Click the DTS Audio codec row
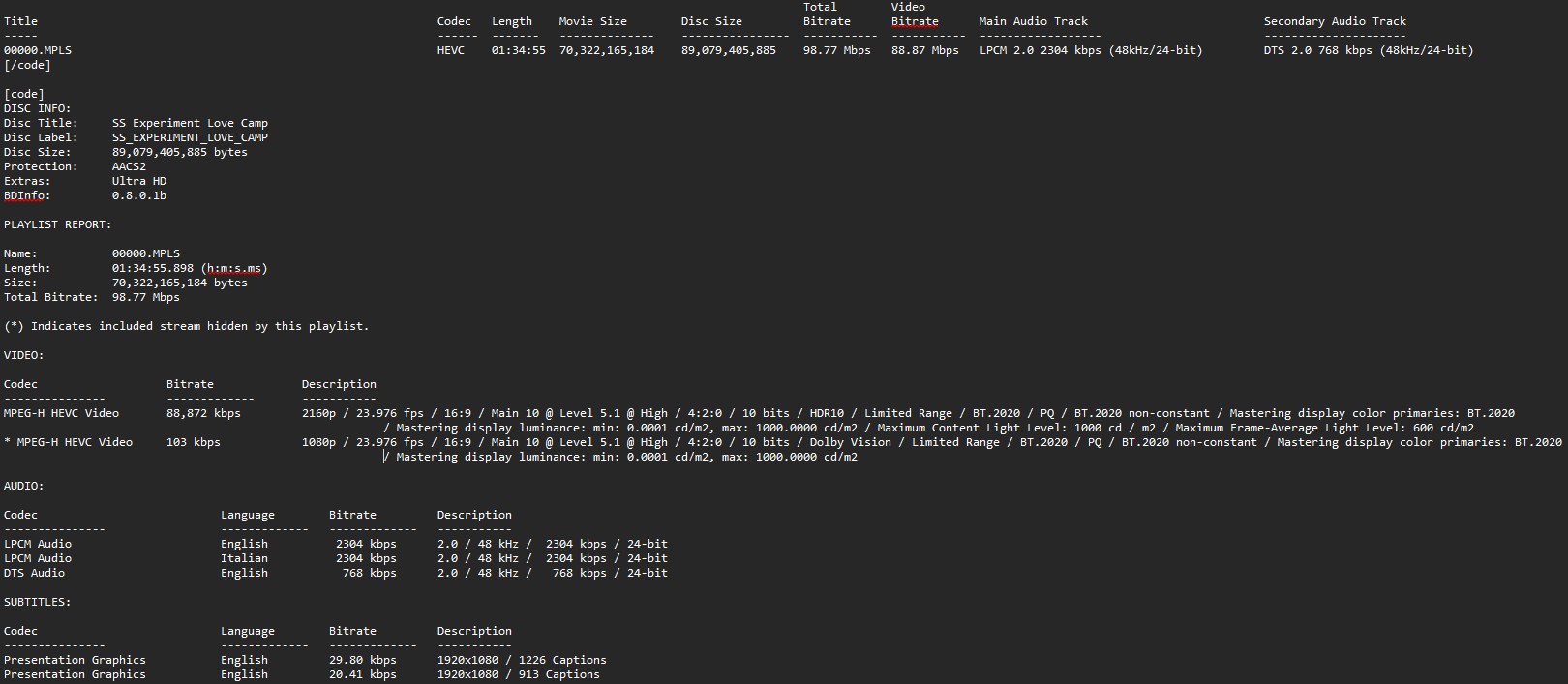The width and height of the screenshot is (1568, 684). (x=37, y=573)
